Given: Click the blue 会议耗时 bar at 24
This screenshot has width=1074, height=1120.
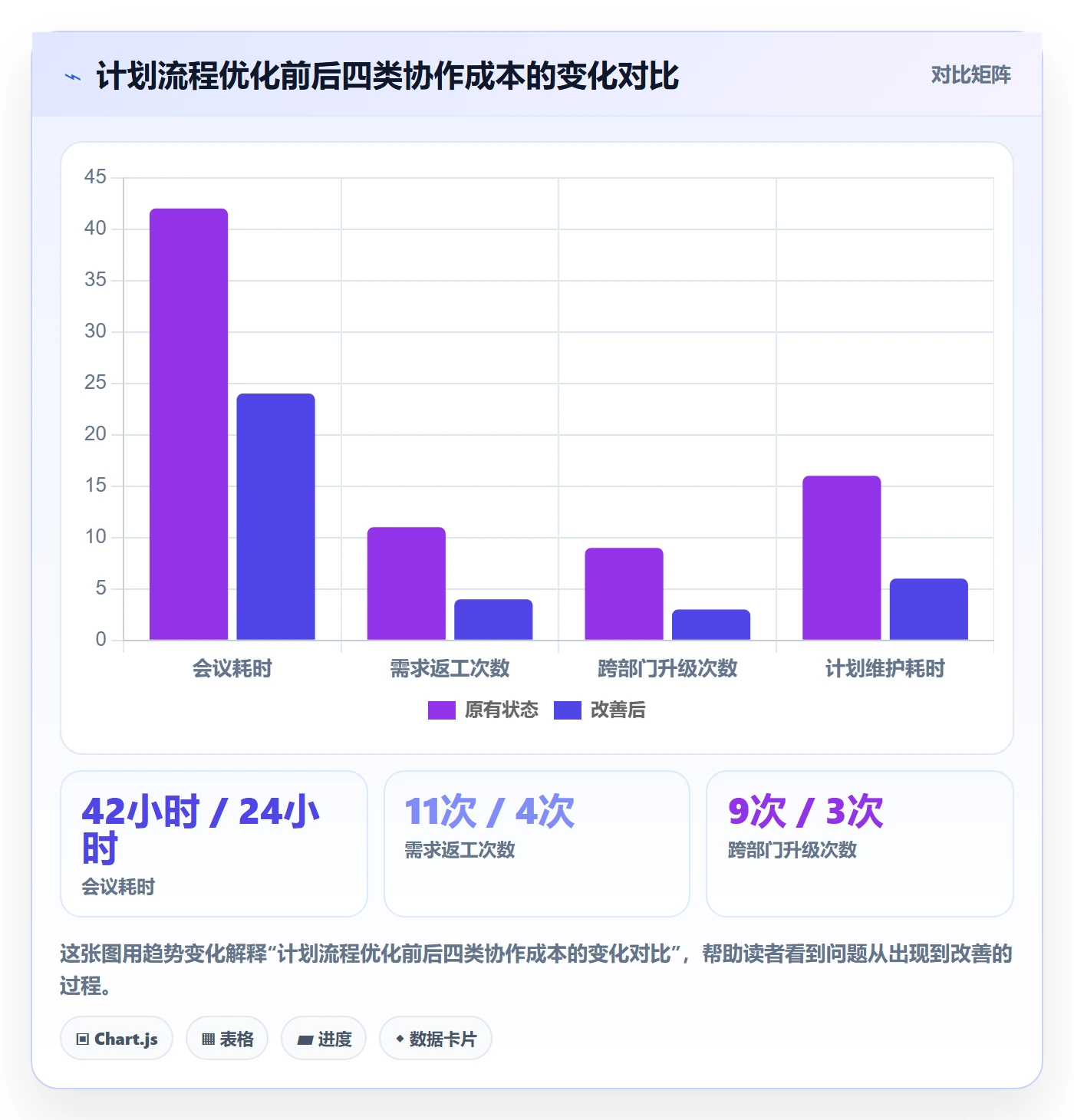Looking at the screenshot, I should click(x=276, y=516).
